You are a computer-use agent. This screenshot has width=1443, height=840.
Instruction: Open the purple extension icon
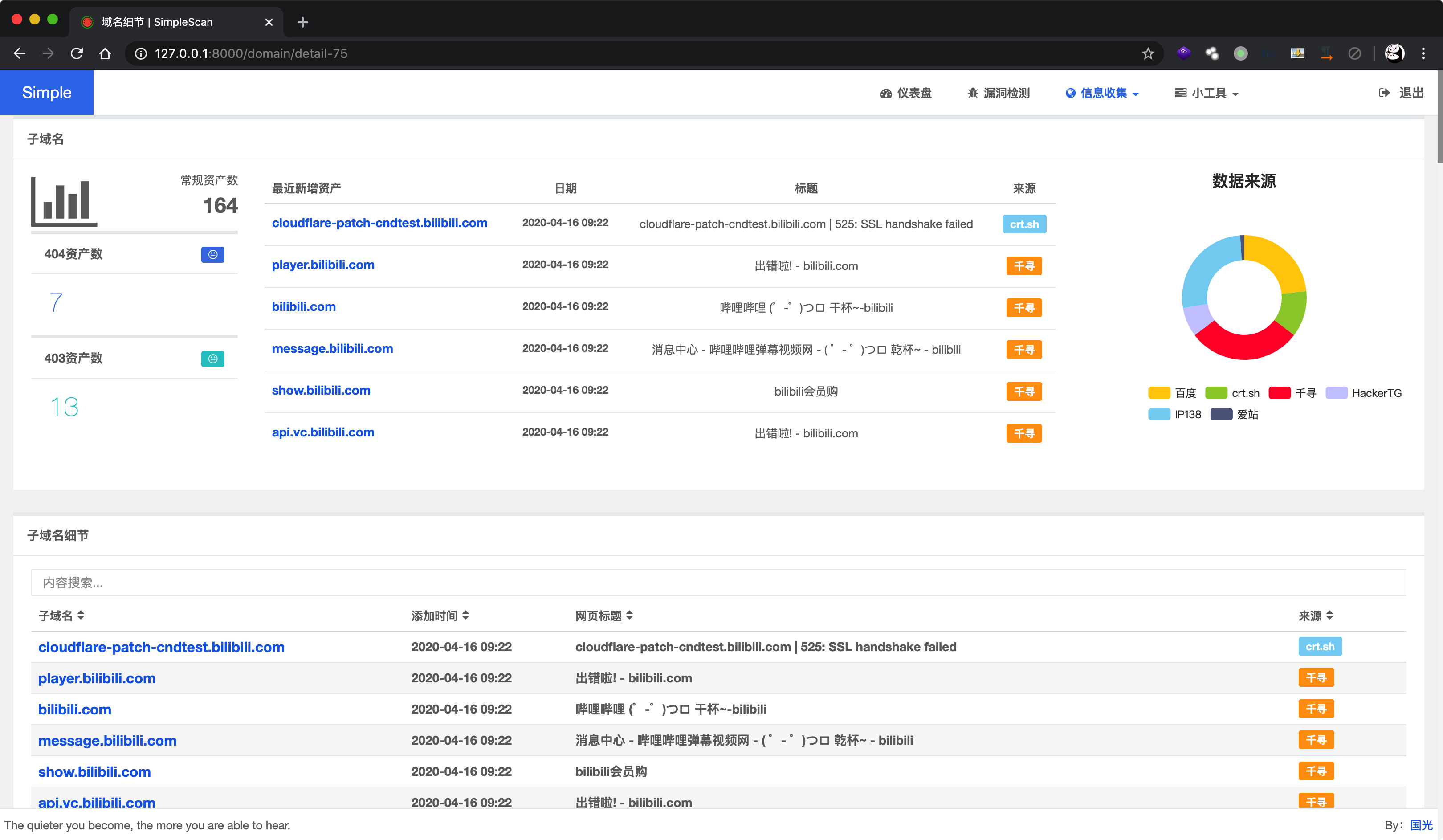coord(1184,53)
